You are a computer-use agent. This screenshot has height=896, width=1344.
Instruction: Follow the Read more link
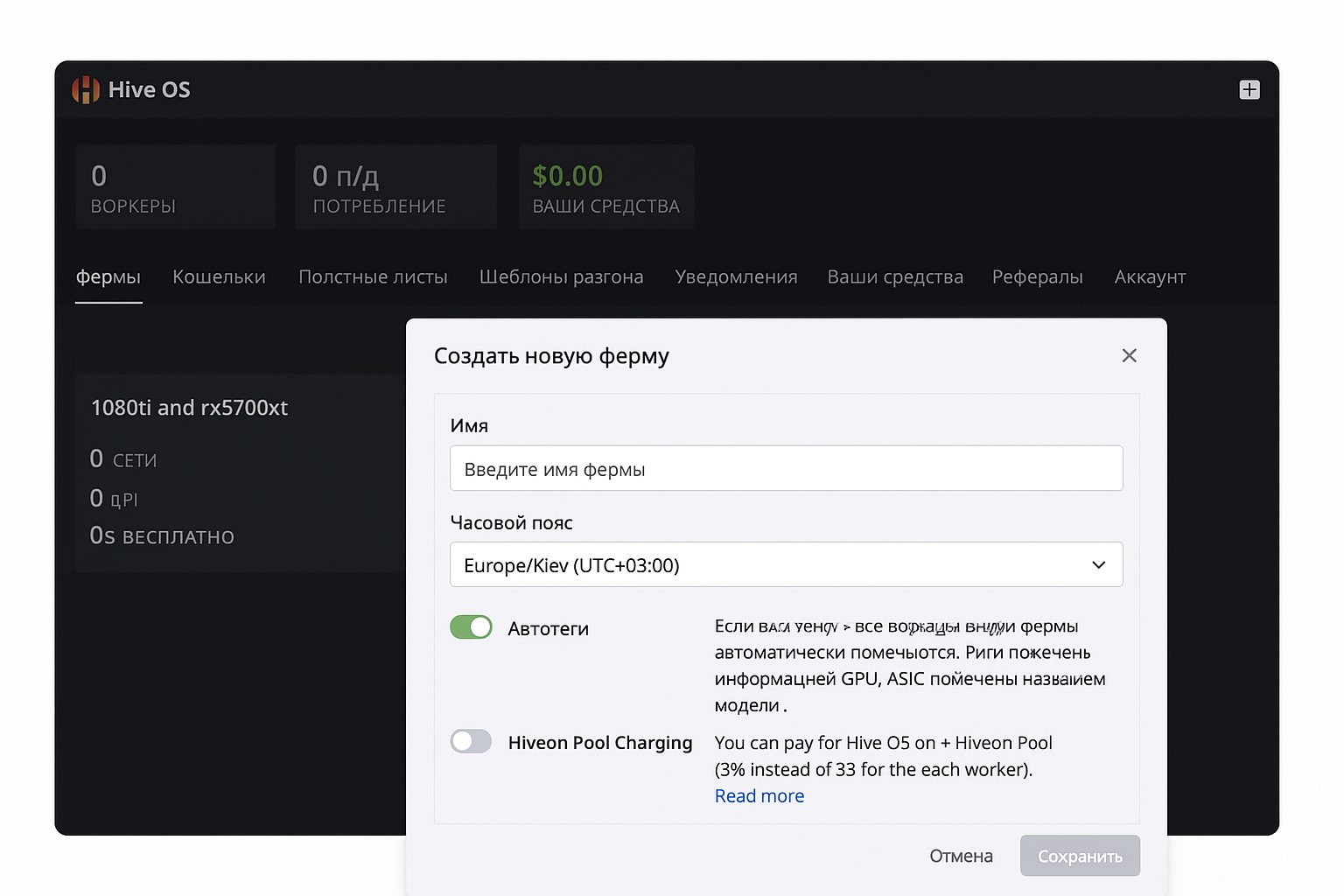pos(759,796)
